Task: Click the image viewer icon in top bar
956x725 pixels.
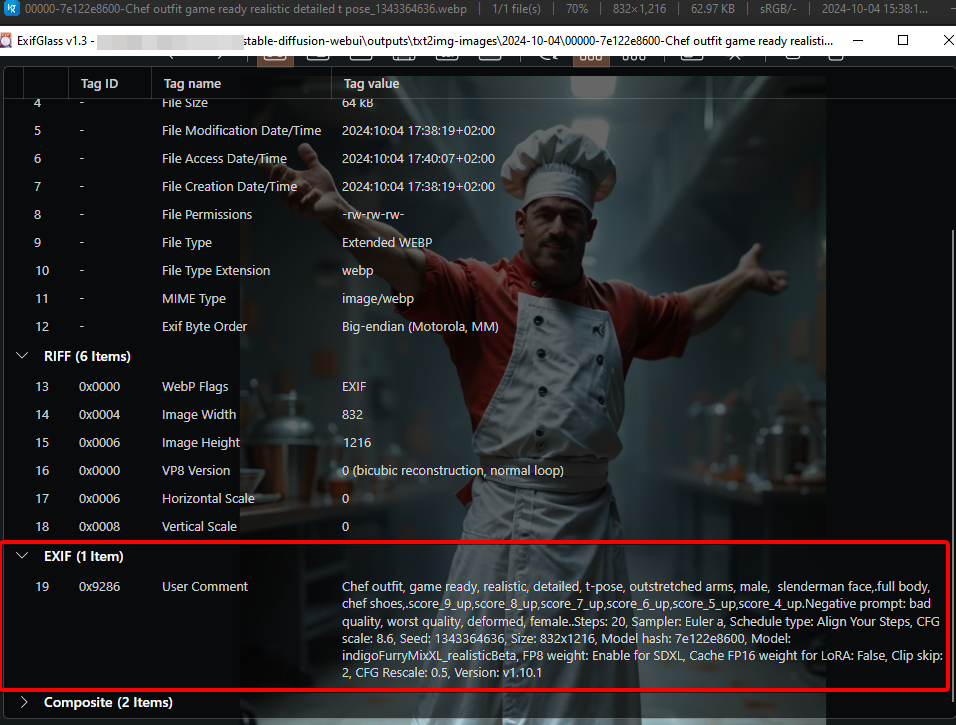Action: (11, 9)
